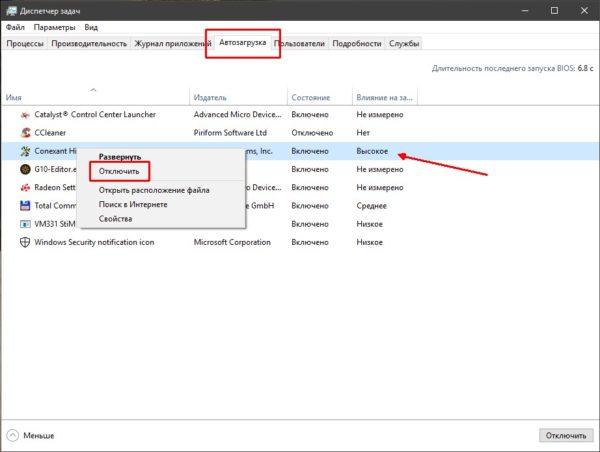Open the Параметры menu
This screenshot has width=600, height=452.
point(54,28)
